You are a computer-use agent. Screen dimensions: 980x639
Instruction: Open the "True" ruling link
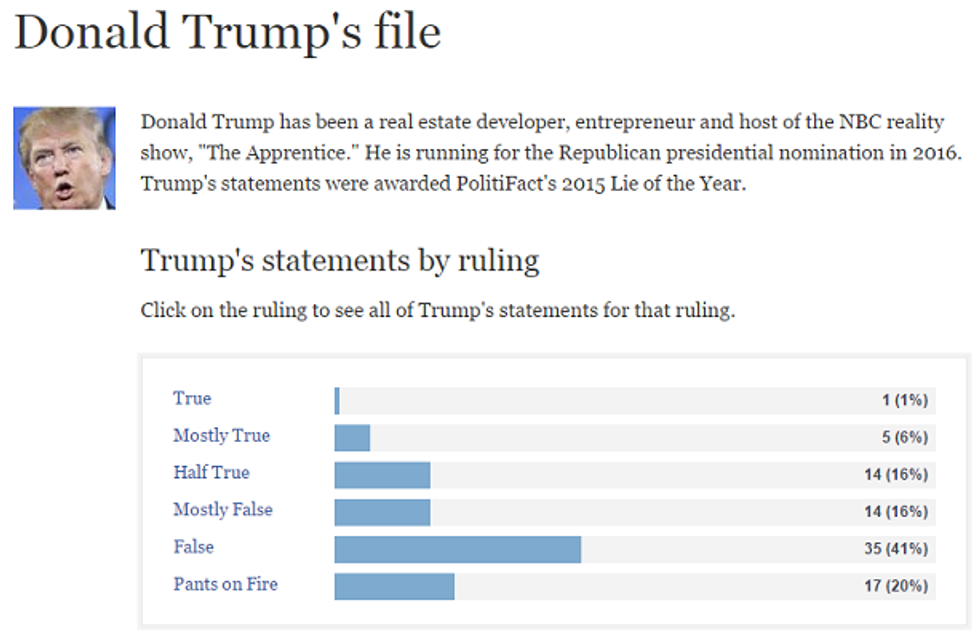(192, 398)
